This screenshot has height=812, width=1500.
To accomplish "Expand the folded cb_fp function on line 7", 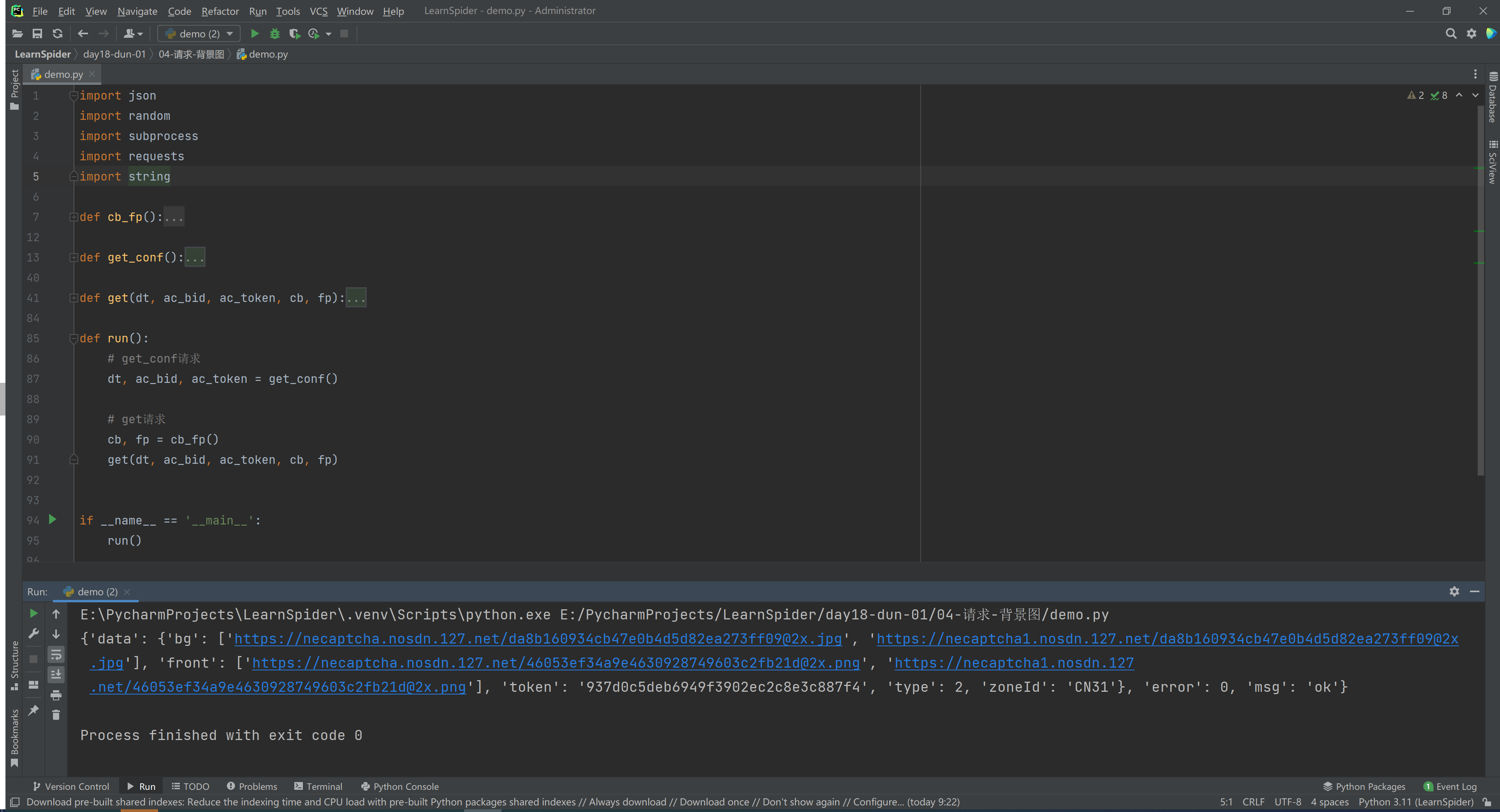I will tap(74, 217).
